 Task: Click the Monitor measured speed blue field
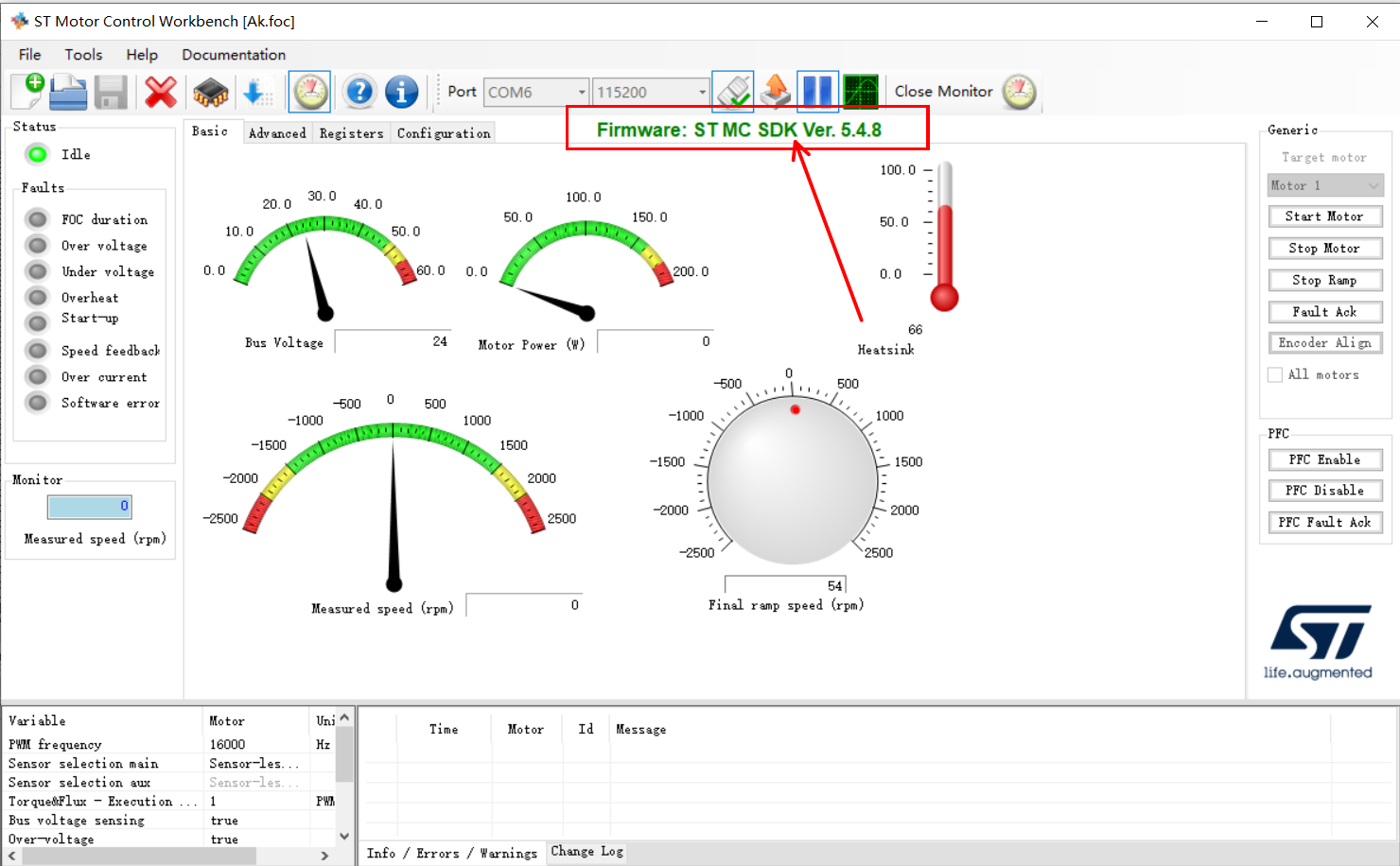(90, 507)
